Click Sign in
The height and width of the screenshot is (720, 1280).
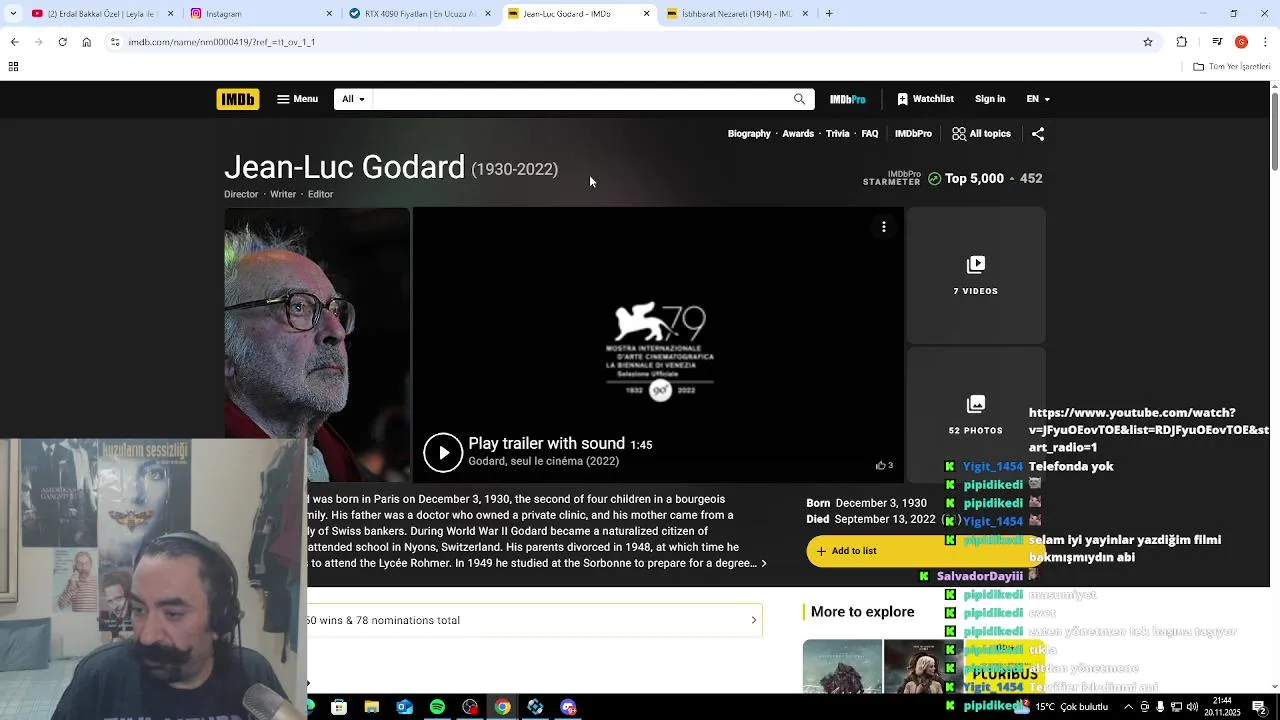click(x=990, y=99)
